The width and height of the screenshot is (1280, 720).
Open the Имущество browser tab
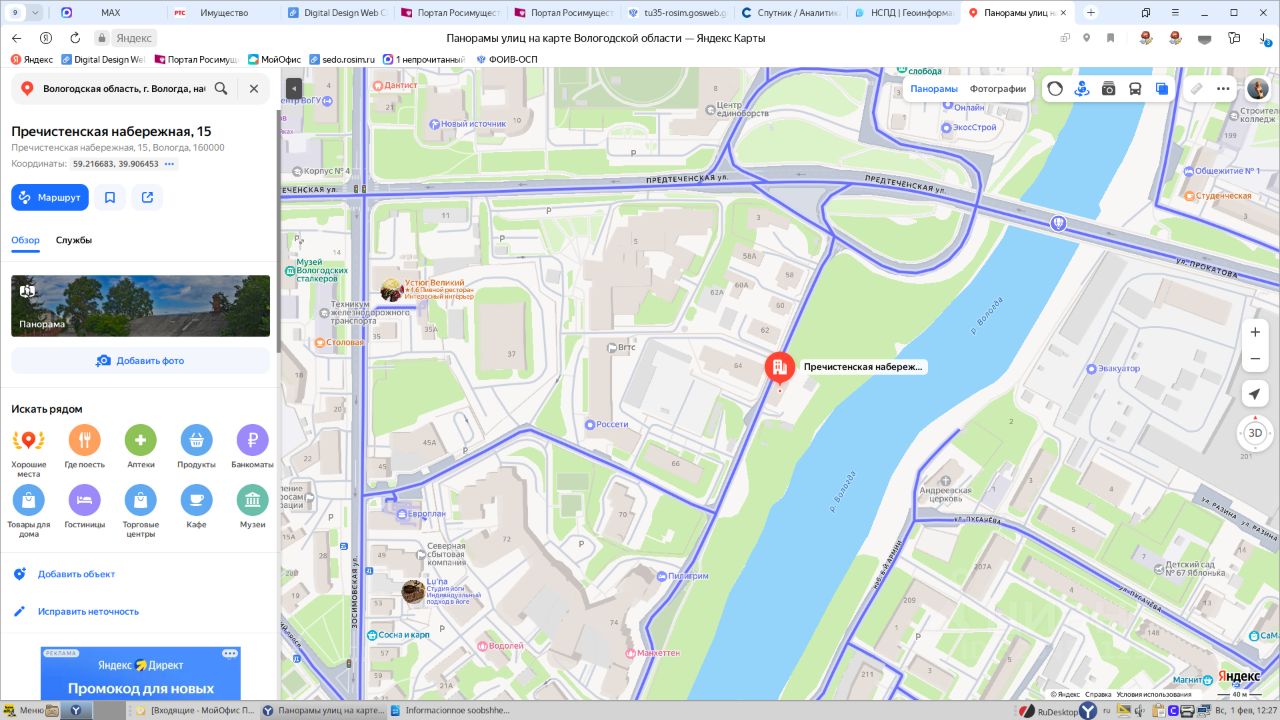(x=223, y=12)
